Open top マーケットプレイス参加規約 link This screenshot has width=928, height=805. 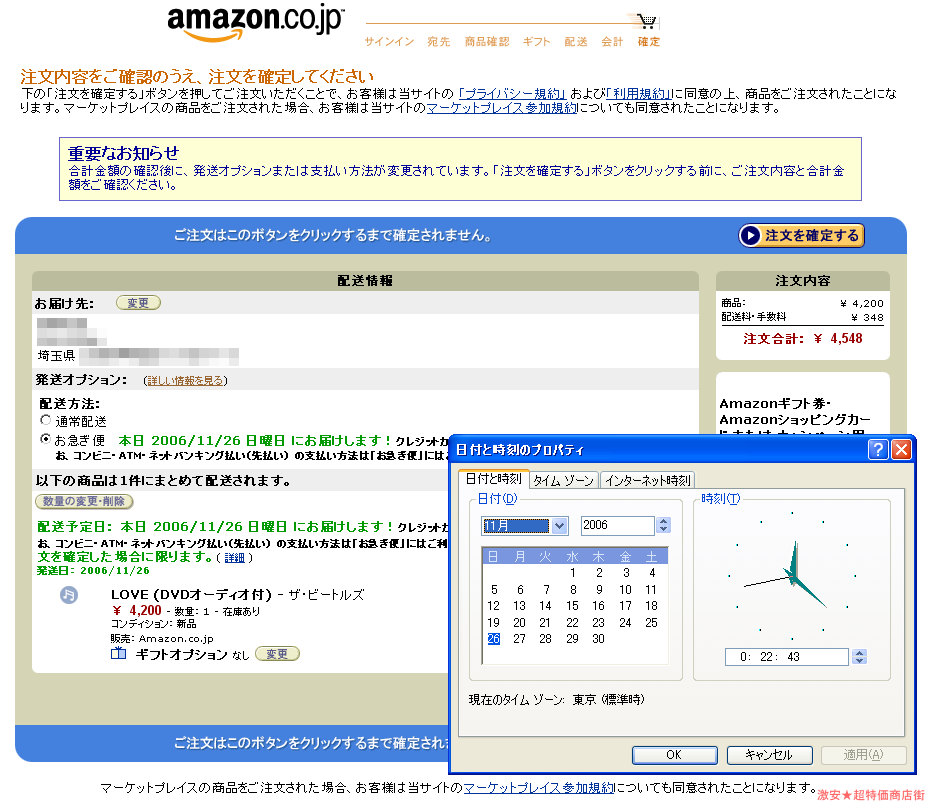(502, 108)
